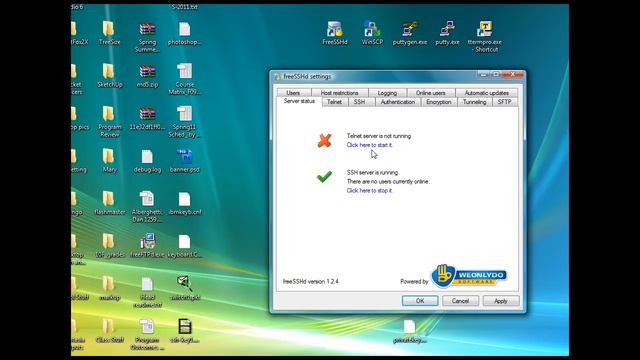Click 'SSH server is running.' text

373,173
